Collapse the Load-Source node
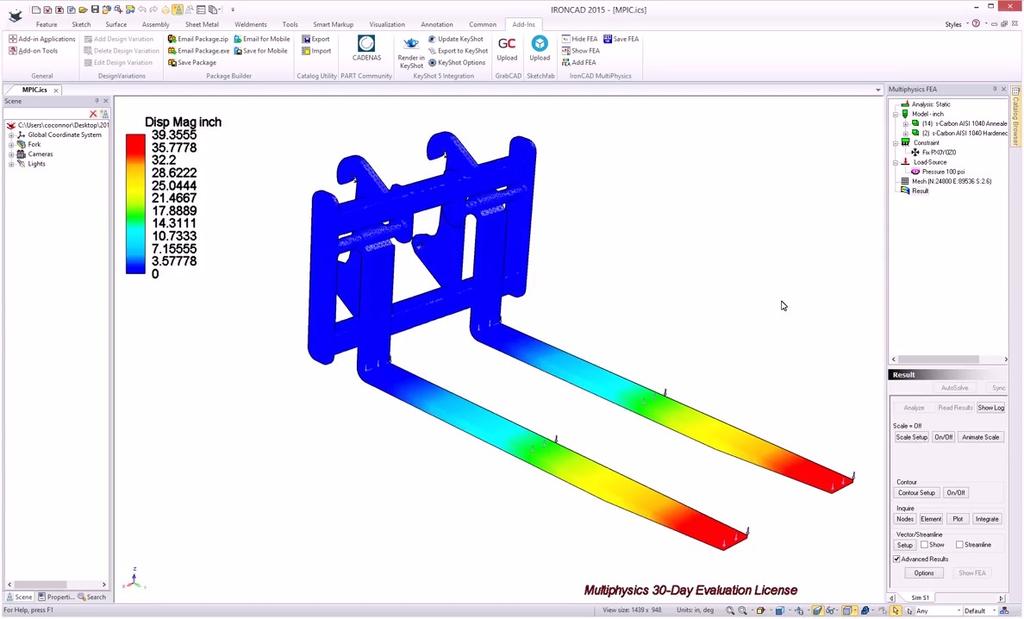 [896, 163]
